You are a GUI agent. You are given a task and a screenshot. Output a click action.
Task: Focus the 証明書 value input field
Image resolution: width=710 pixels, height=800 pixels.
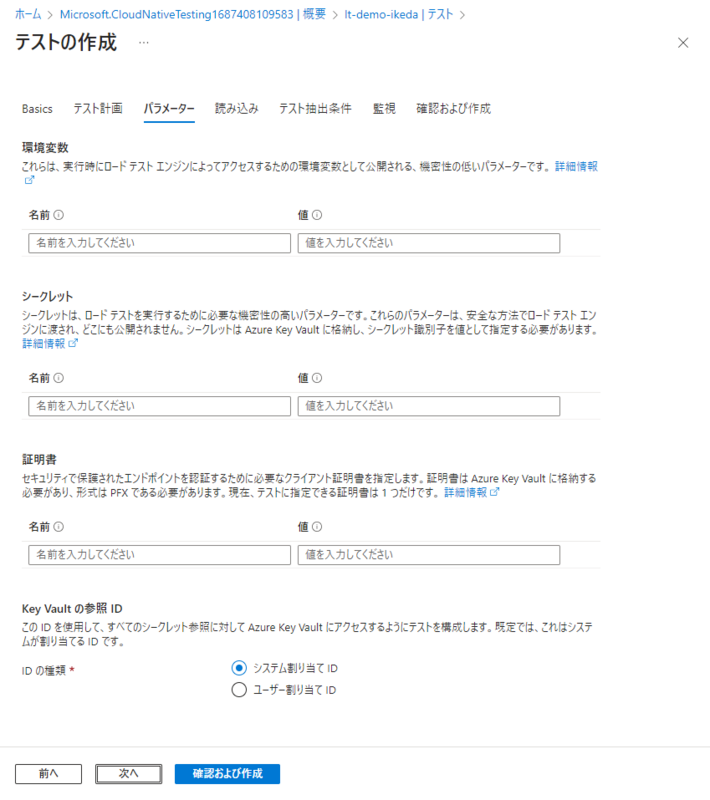pos(429,555)
